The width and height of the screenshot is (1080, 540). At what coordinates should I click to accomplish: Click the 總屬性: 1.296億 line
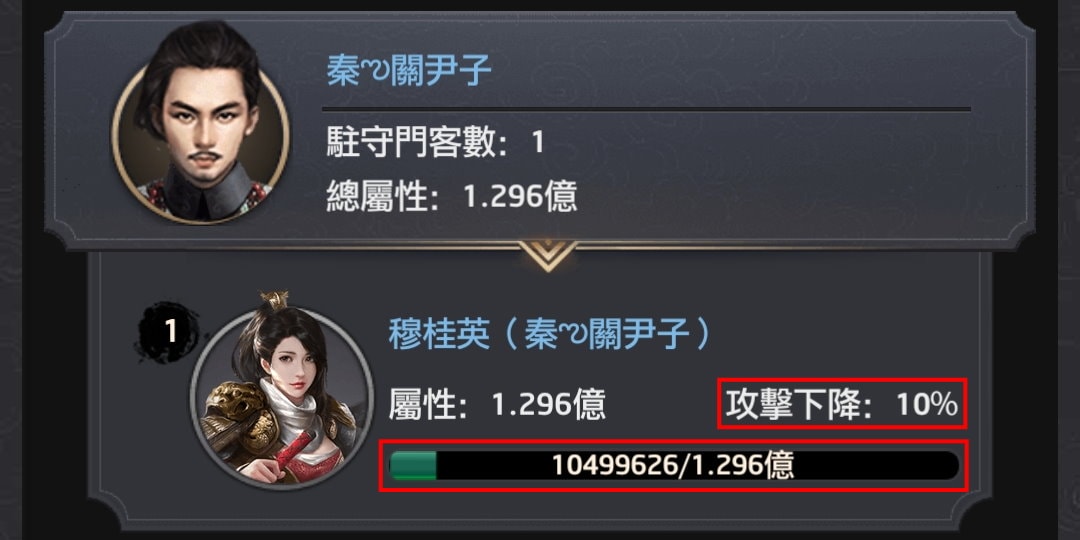coord(451,198)
